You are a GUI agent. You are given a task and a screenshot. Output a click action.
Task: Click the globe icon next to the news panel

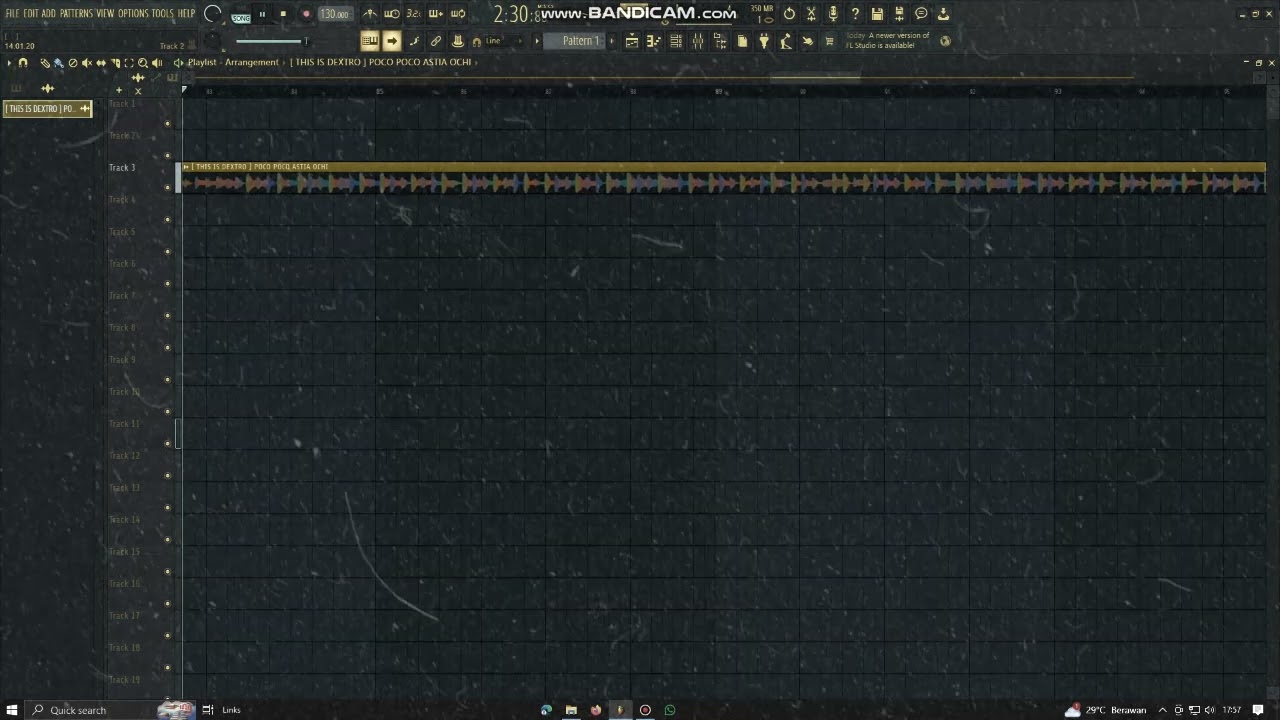944,41
